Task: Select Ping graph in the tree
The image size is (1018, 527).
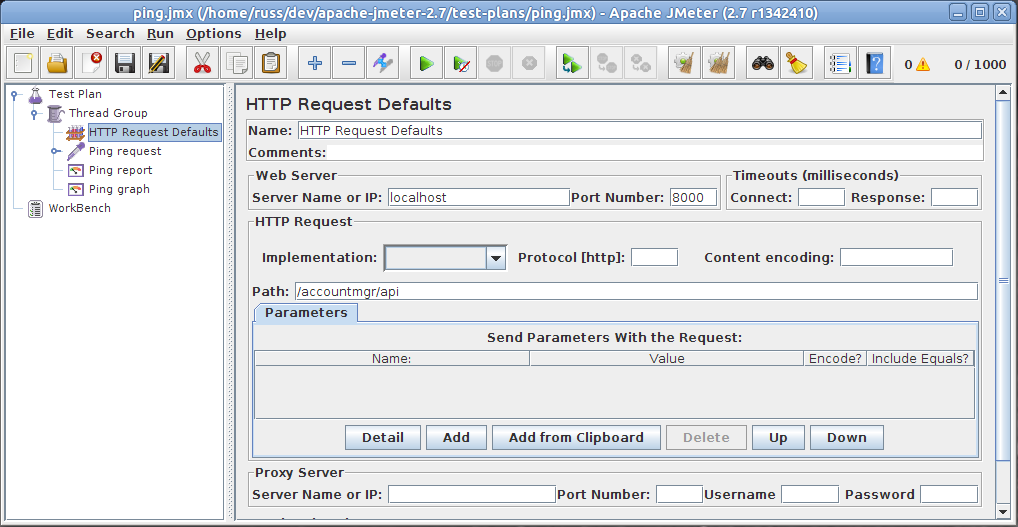Action: pos(119,189)
